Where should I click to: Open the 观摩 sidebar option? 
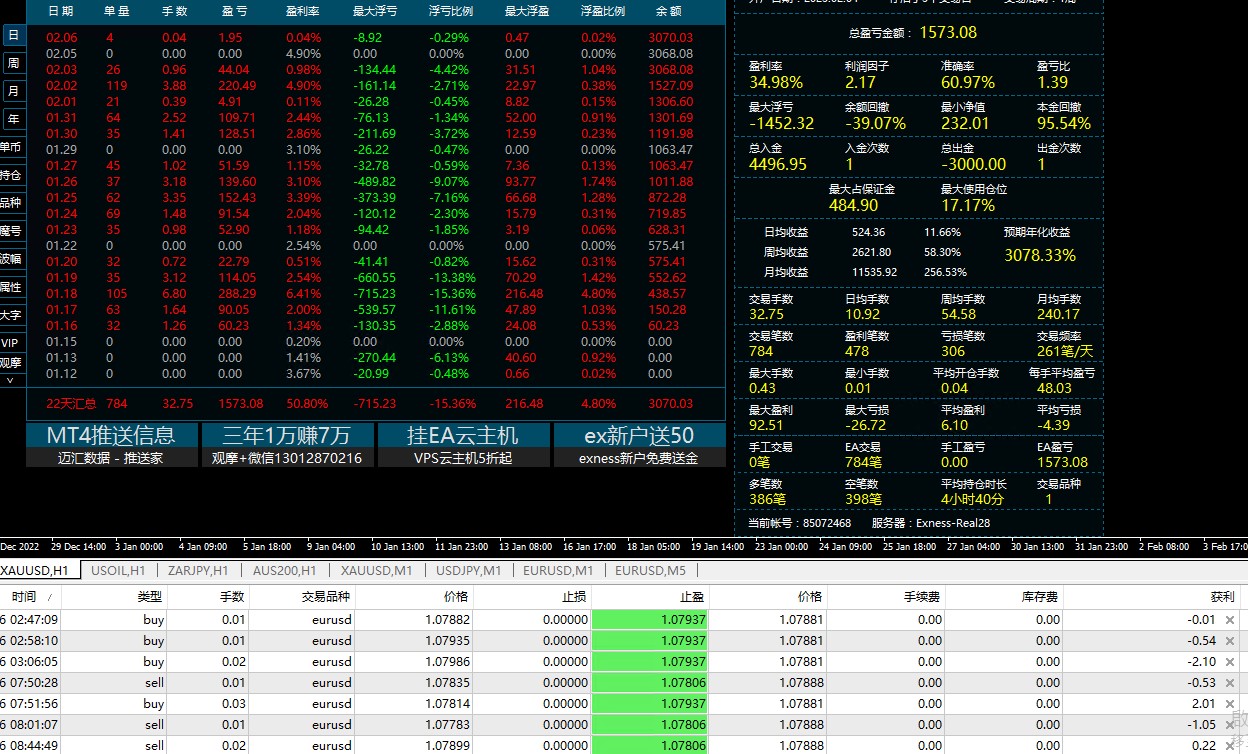(x=11, y=363)
